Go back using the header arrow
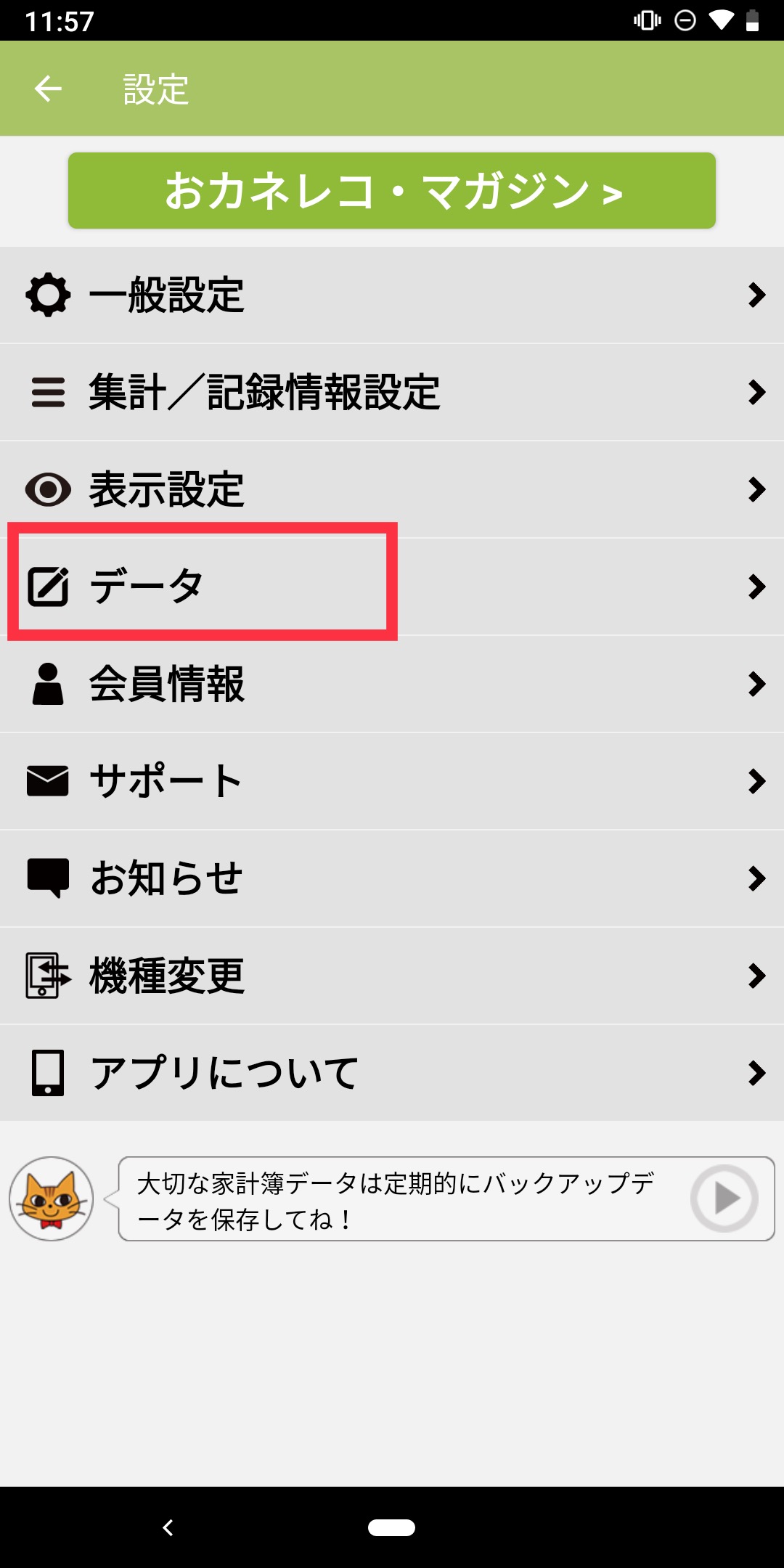Image resolution: width=784 pixels, height=1568 pixels. point(48,89)
